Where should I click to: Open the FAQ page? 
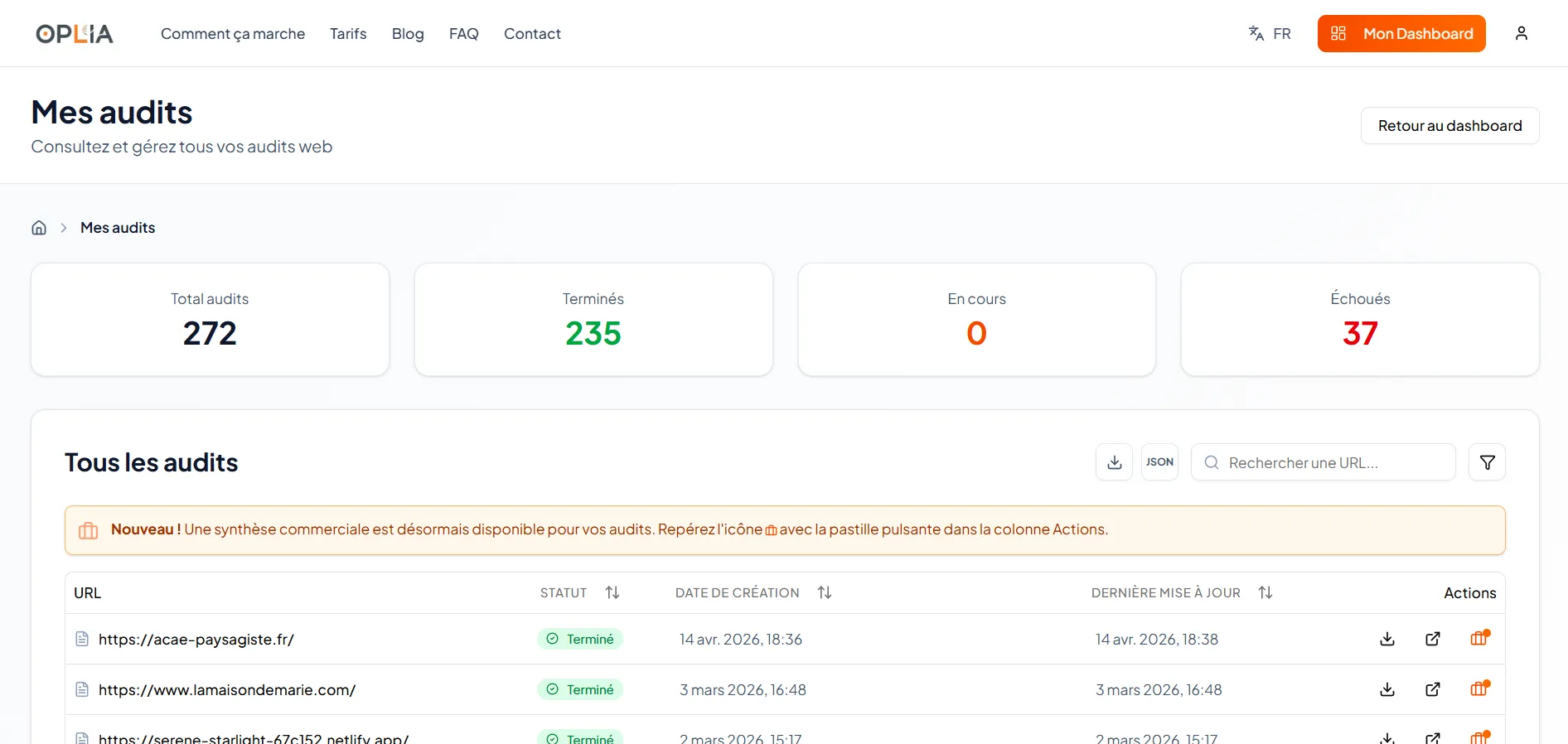464,34
